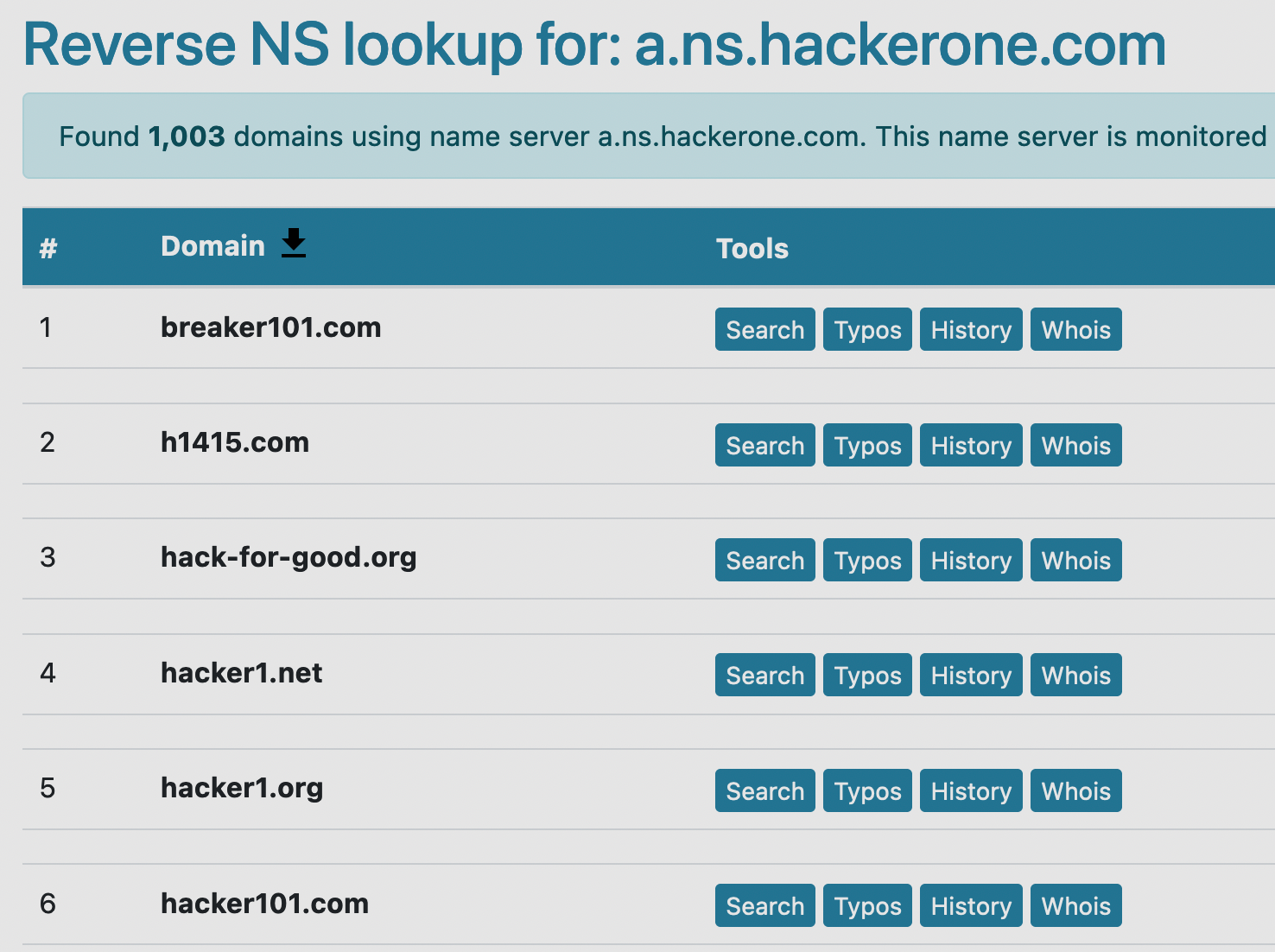The image size is (1275, 952).
Task: Open Typos for h1415.com
Action: click(x=867, y=445)
